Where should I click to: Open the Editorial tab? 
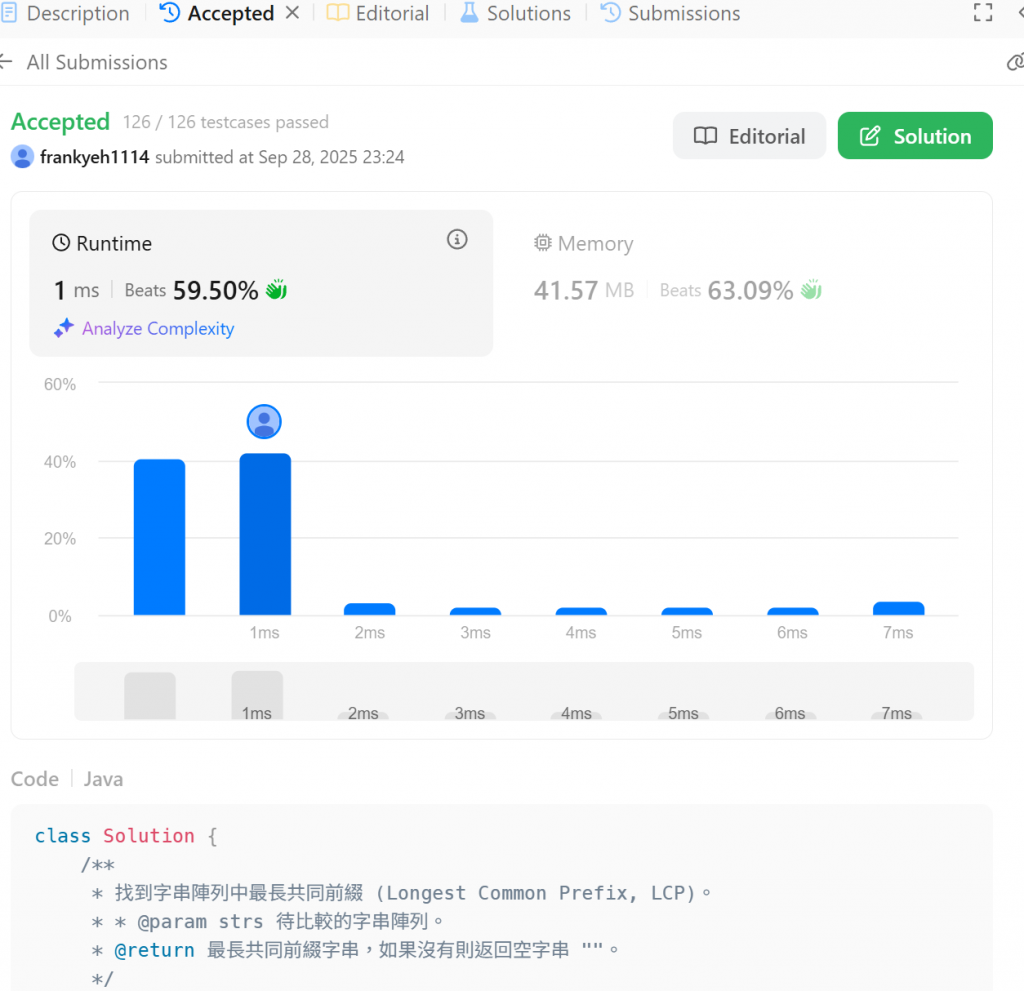point(378,13)
